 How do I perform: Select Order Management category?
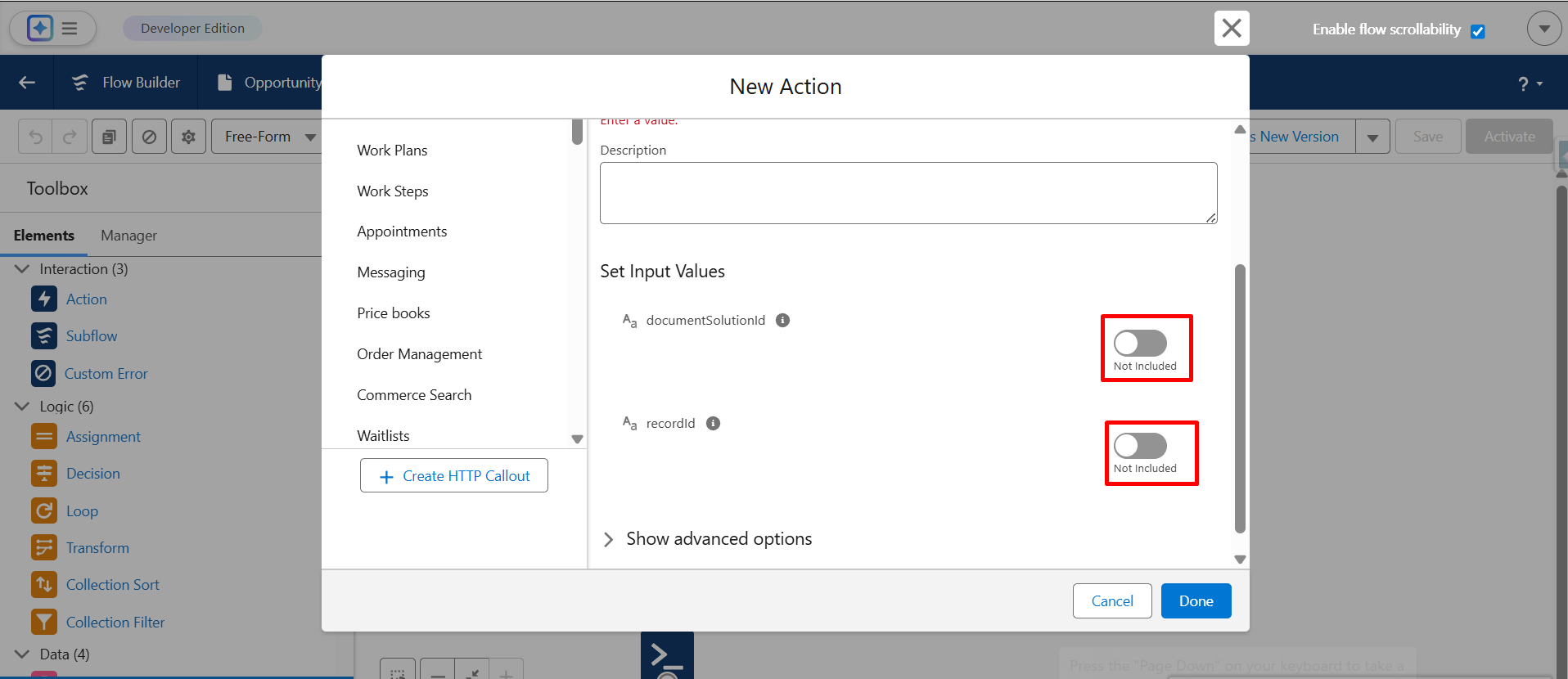(x=419, y=354)
